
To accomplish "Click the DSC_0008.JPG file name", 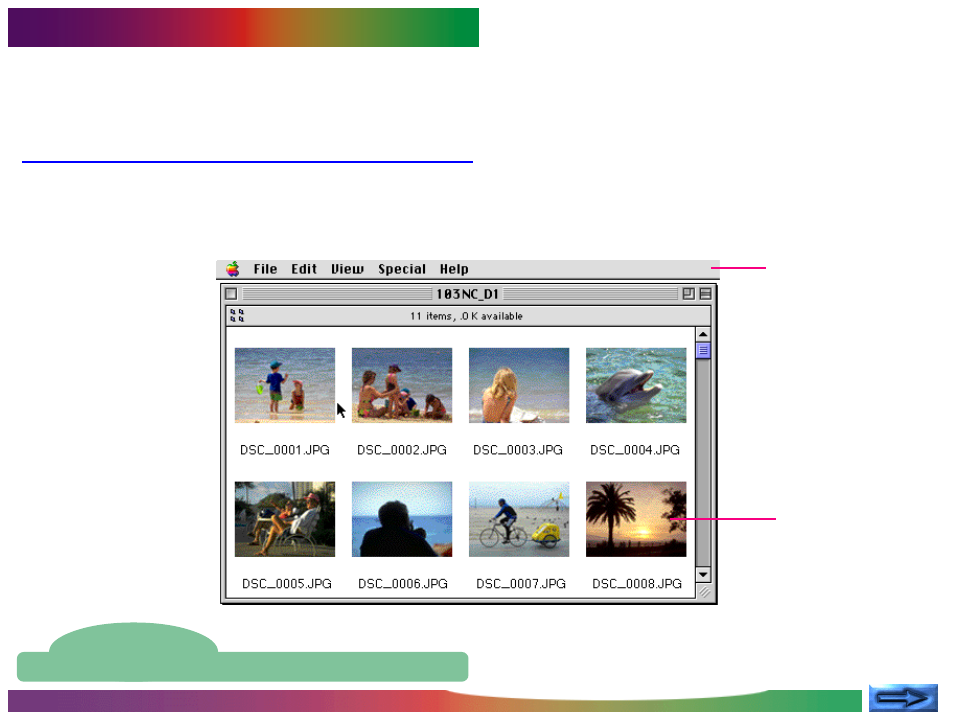I will click(x=637, y=584).
